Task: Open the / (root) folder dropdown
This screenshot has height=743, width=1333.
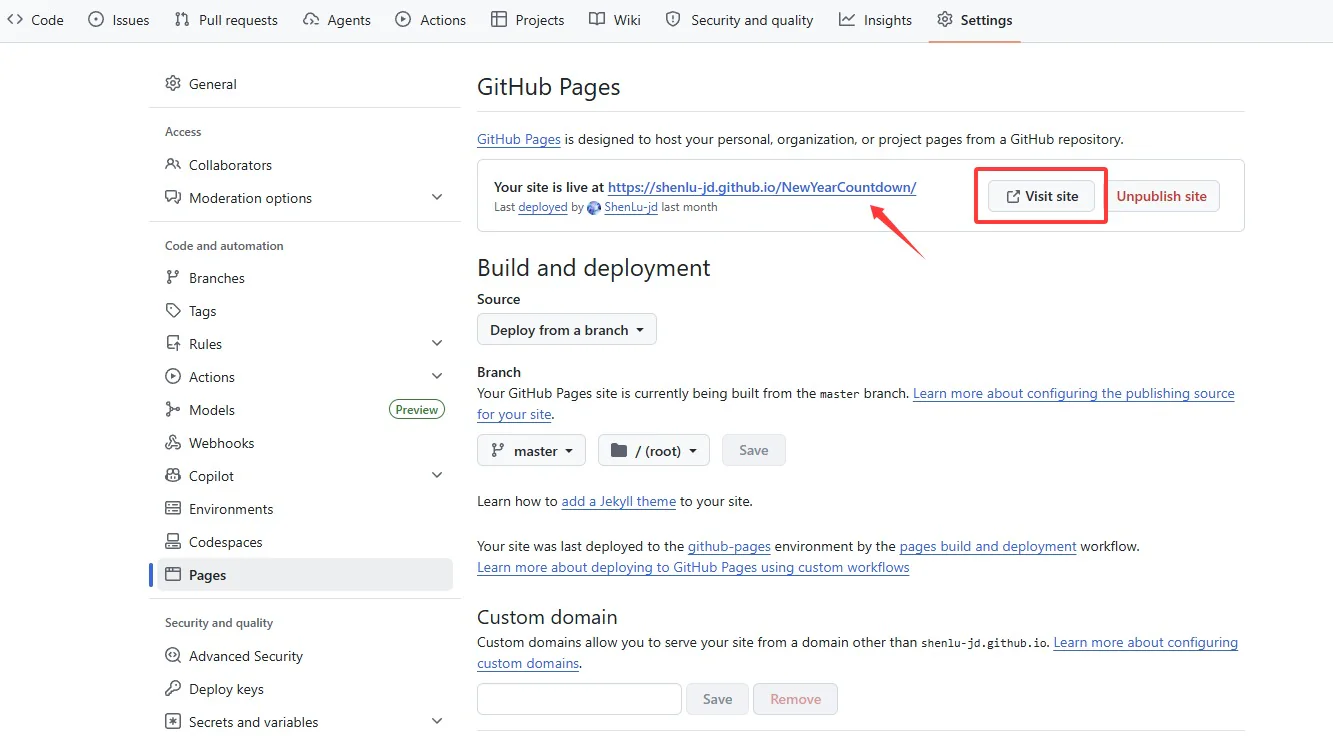Action: [654, 451]
